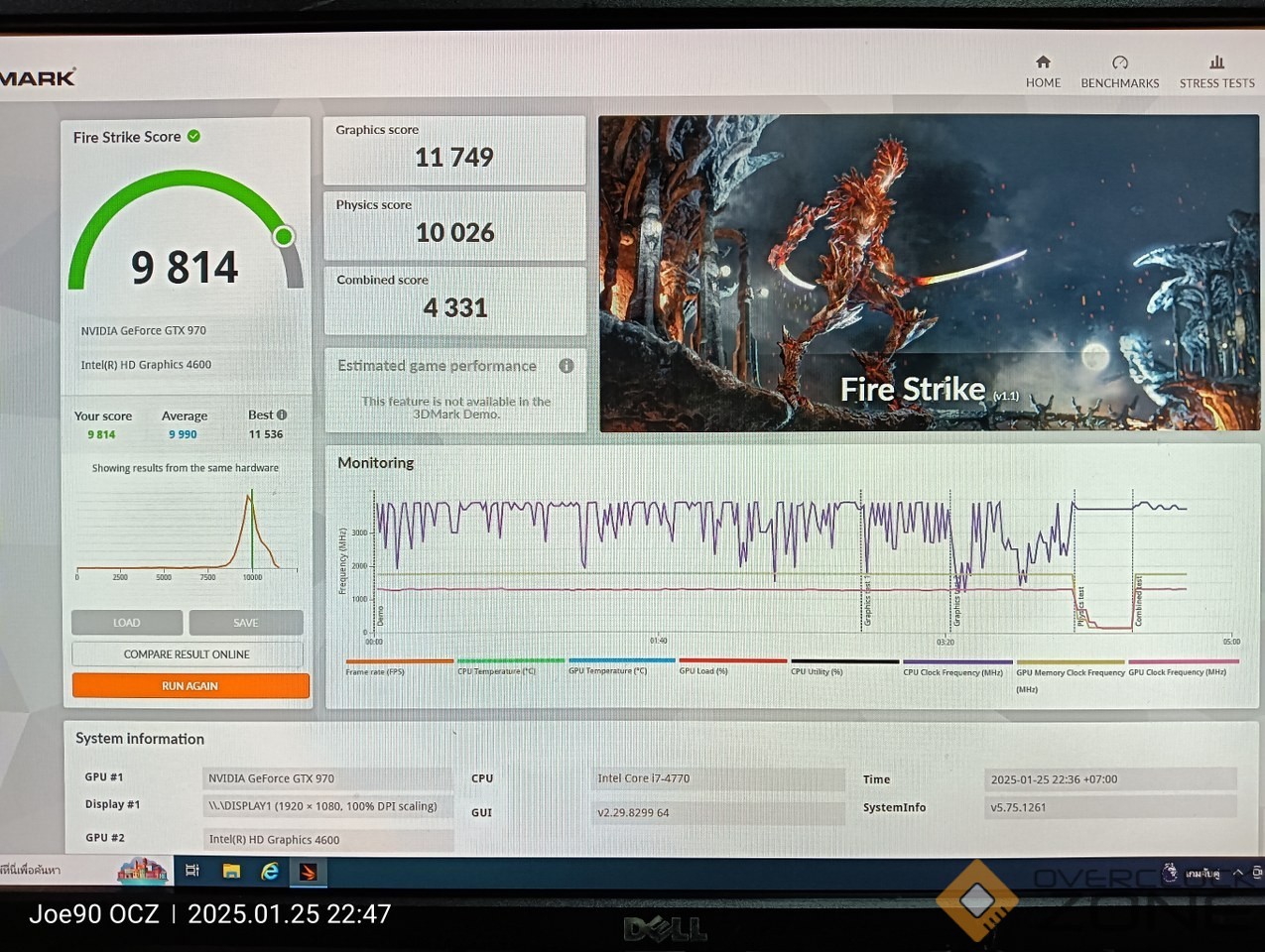Click the SAVE button
Image resolution: width=1265 pixels, height=952 pixels.
click(246, 623)
